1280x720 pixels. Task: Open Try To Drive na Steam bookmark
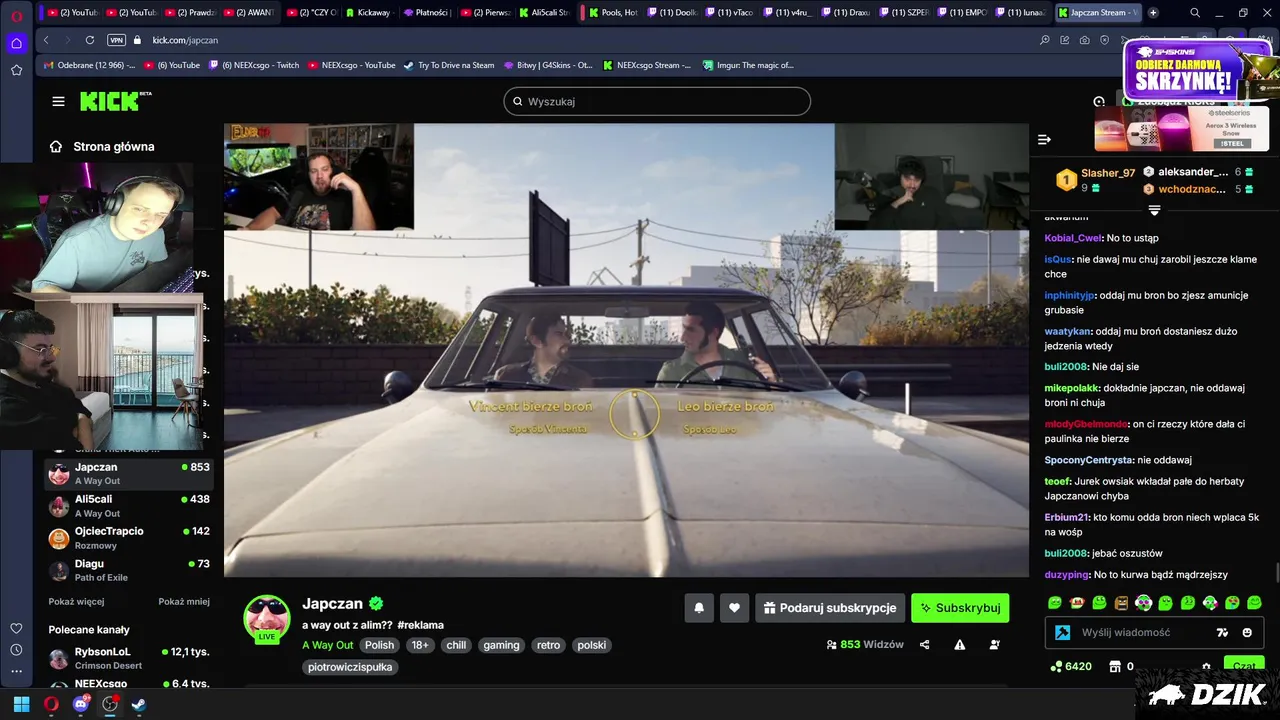tap(449, 65)
